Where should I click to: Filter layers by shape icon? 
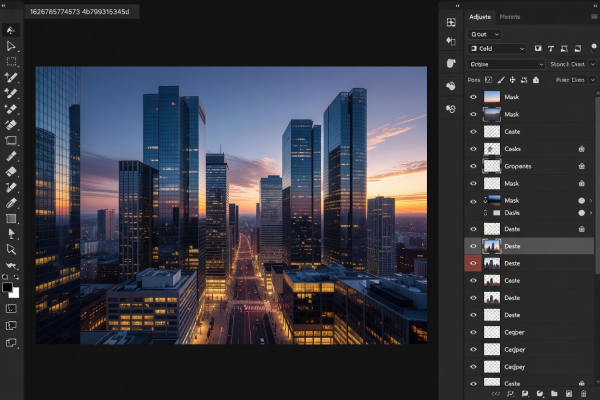(x=564, y=49)
